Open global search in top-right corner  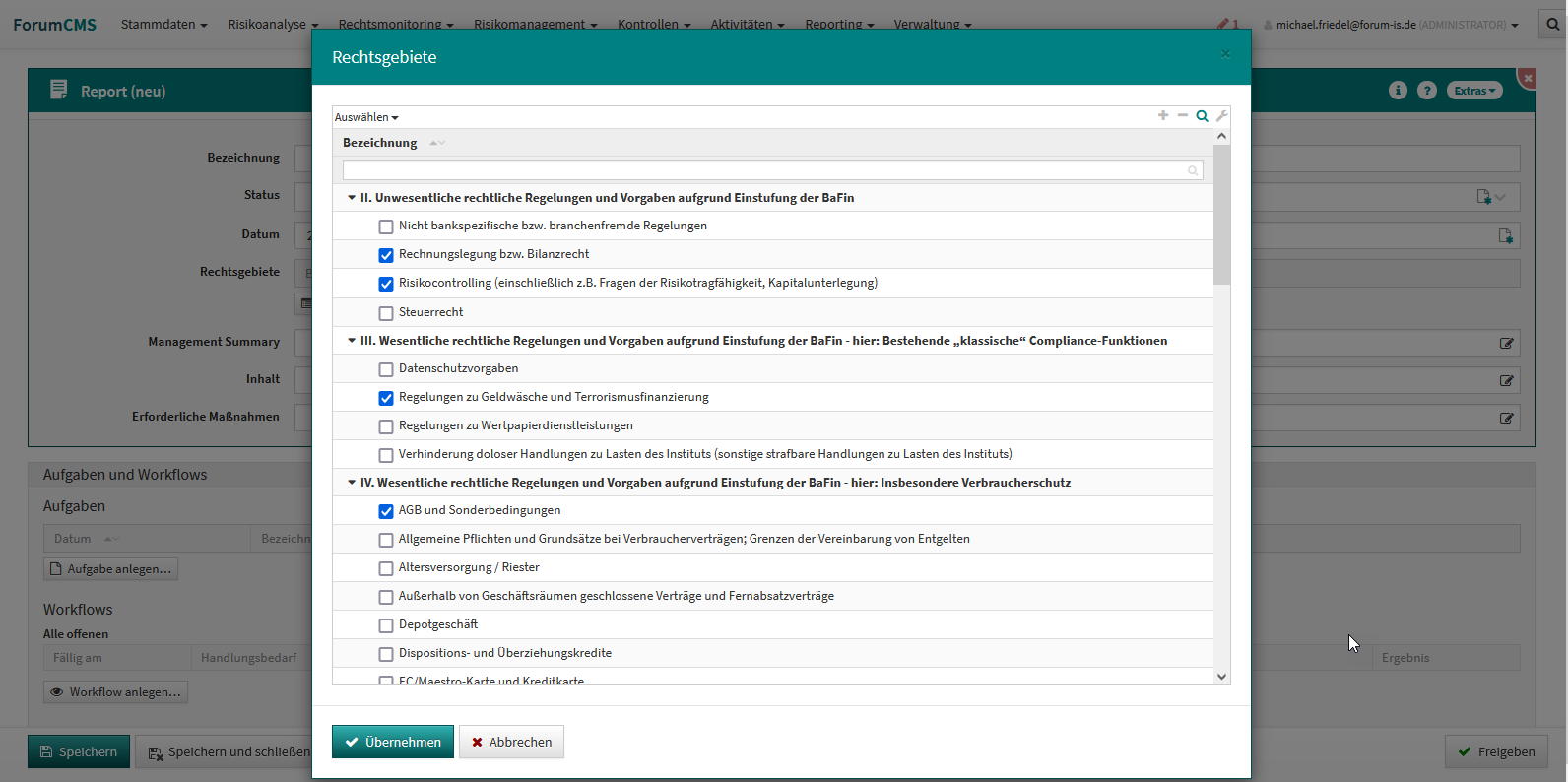click(1552, 25)
